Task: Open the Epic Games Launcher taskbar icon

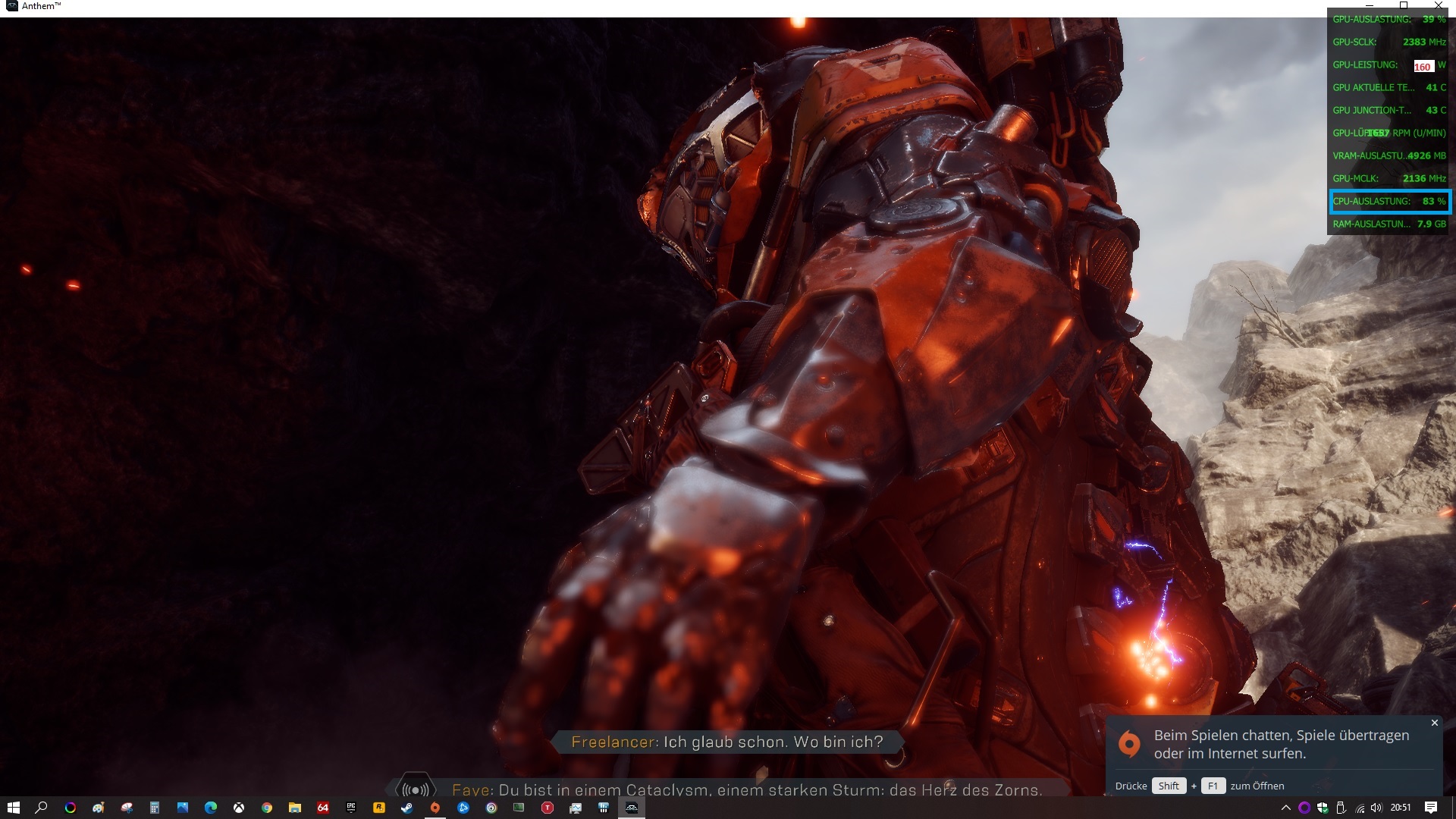Action: pos(350,808)
